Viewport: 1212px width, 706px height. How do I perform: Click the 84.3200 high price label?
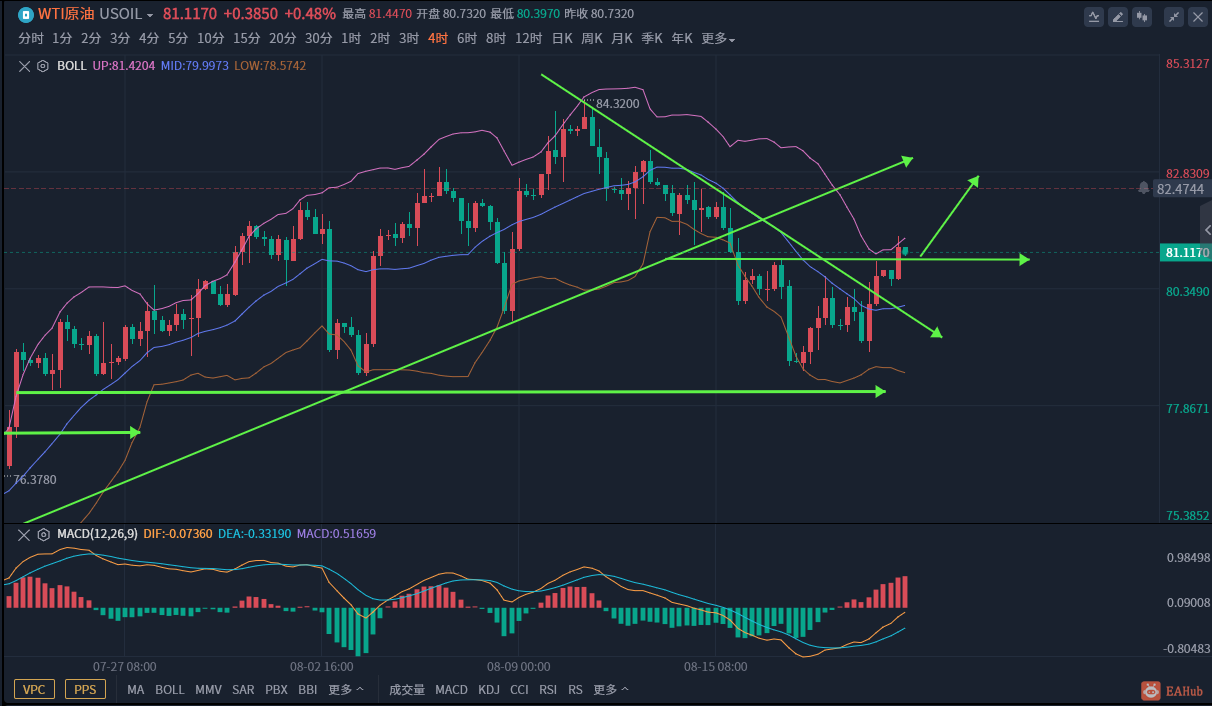(x=617, y=103)
